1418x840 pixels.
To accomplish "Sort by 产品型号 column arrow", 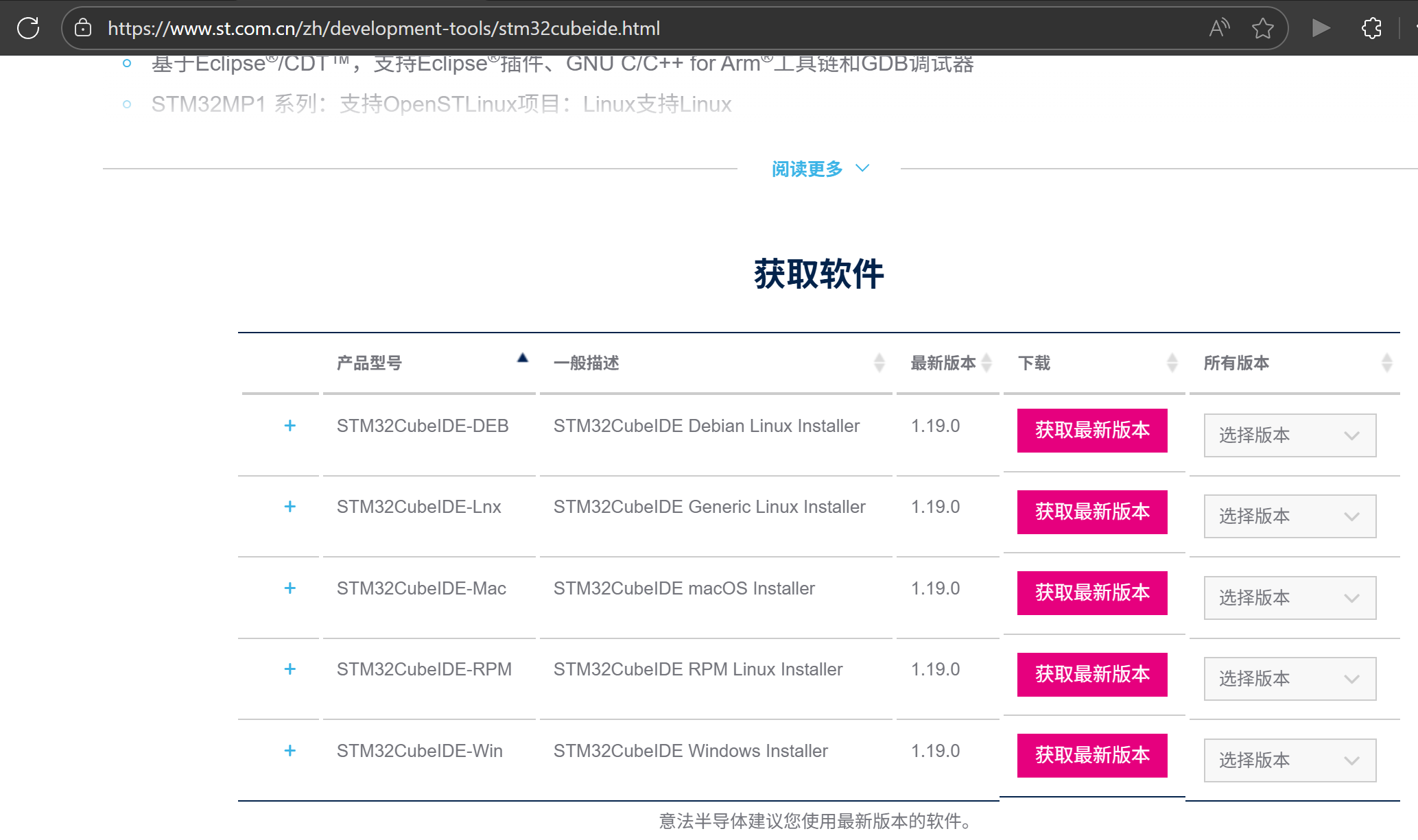I will (523, 358).
